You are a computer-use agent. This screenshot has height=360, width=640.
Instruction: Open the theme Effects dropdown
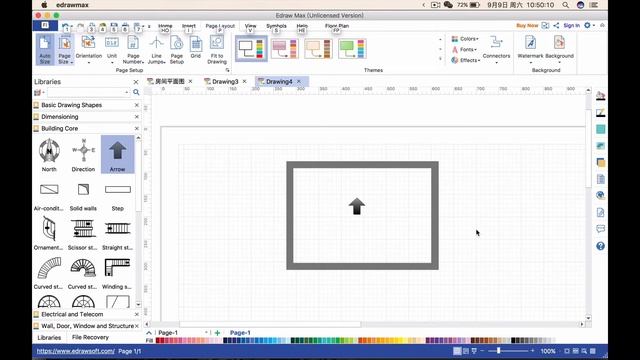click(x=465, y=60)
